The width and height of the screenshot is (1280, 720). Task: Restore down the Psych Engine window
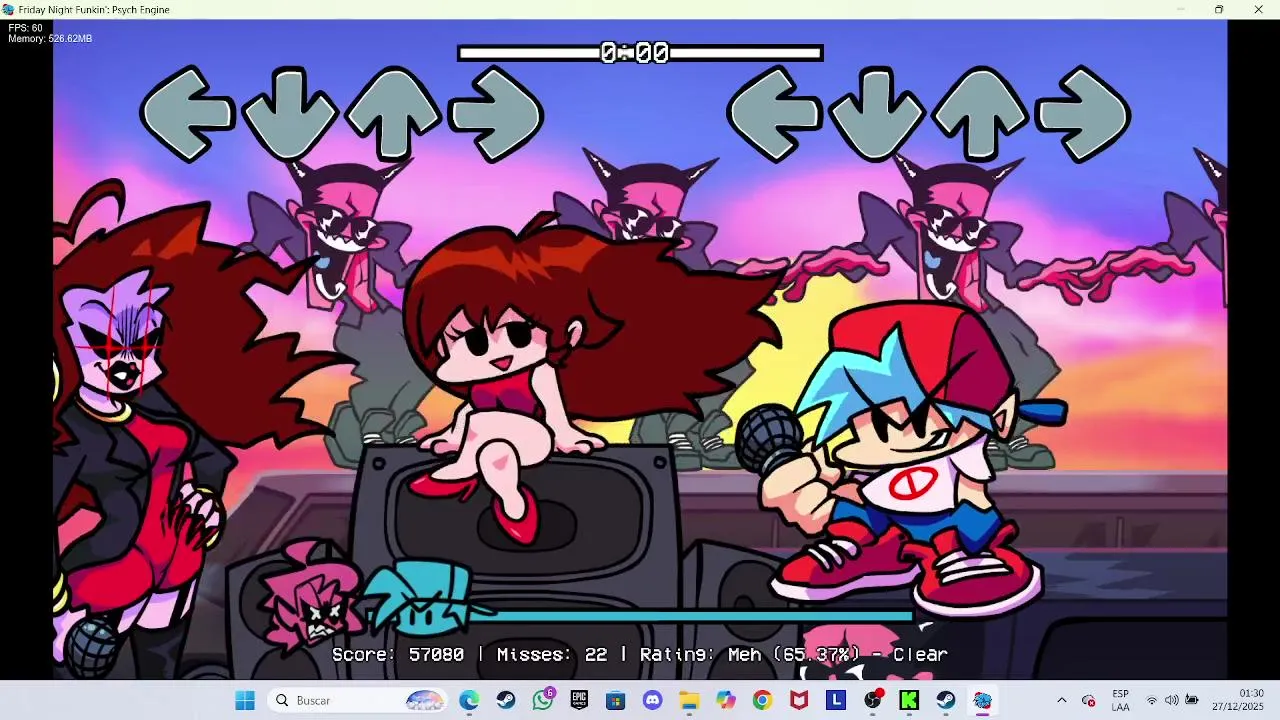click(x=1219, y=9)
